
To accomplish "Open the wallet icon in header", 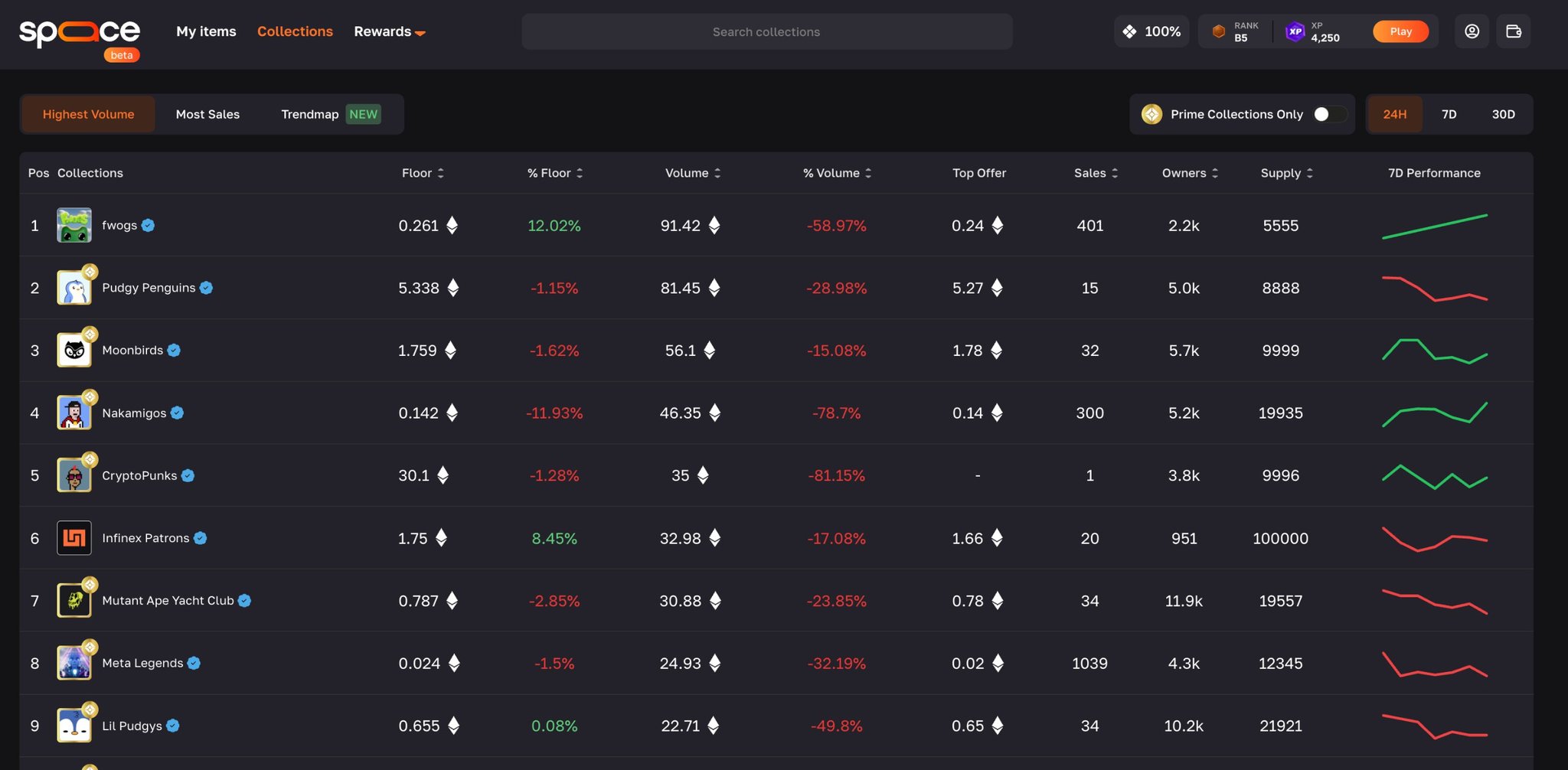I will click(x=1513, y=31).
